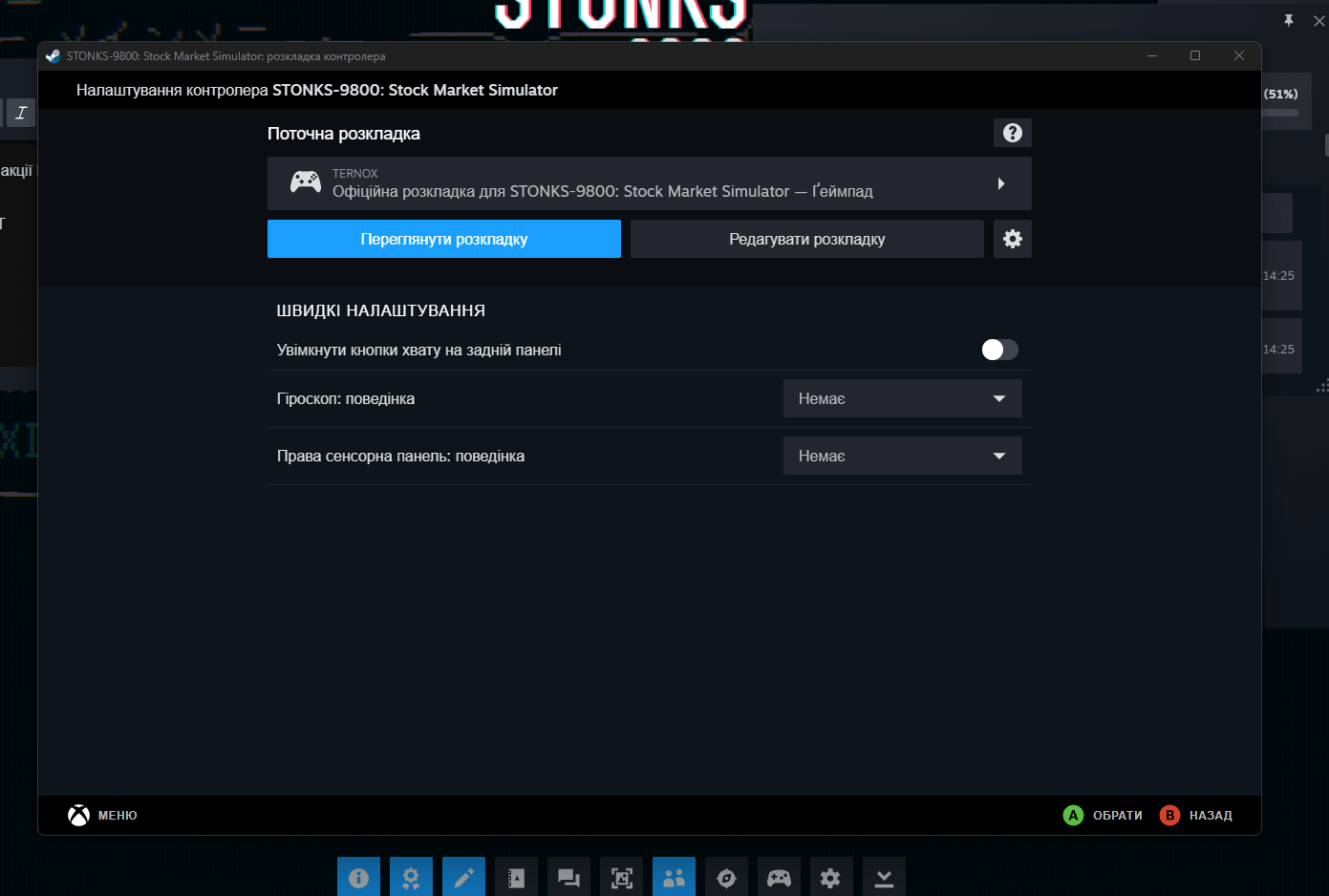The height and width of the screenshot is (896, 1329).
Task: Maximize the controller layout window
Action: (1195, 55)
